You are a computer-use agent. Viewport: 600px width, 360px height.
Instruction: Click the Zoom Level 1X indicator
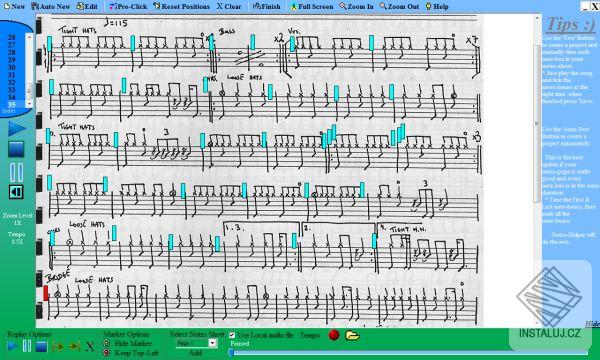tap(18, 219)
